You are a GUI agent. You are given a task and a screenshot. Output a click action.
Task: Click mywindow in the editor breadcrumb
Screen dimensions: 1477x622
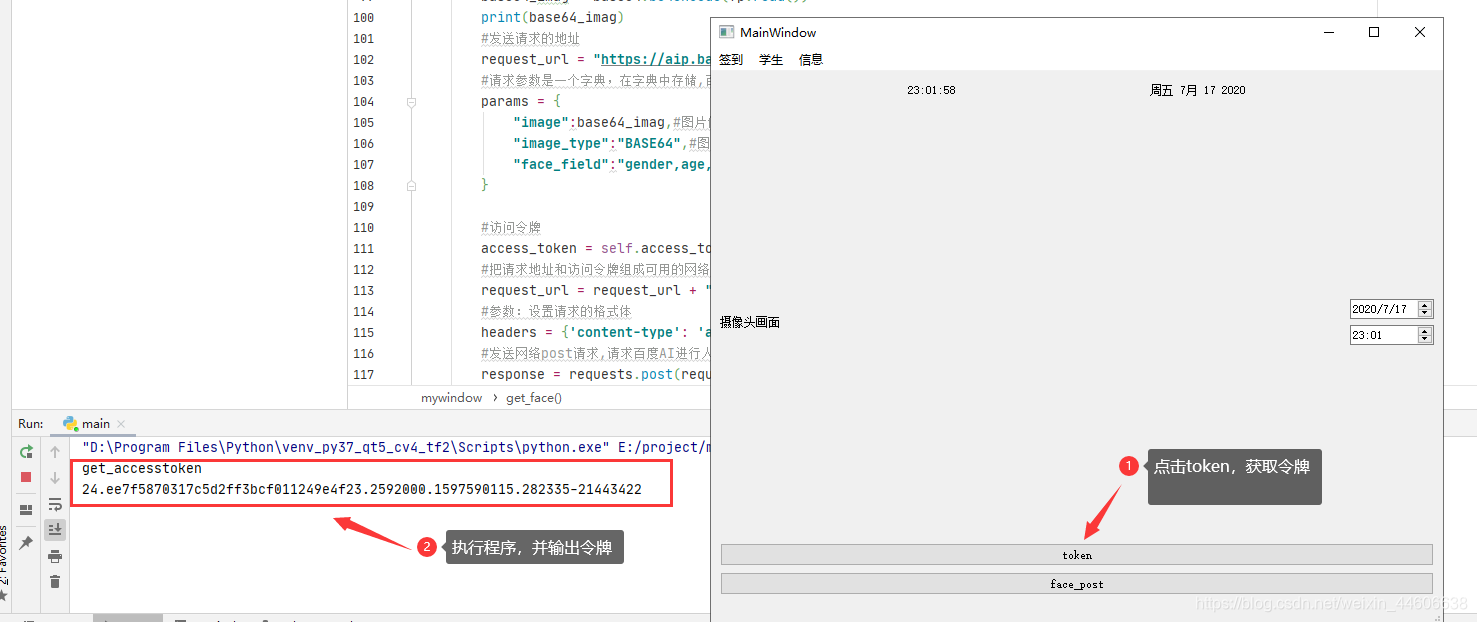(451, 398)
